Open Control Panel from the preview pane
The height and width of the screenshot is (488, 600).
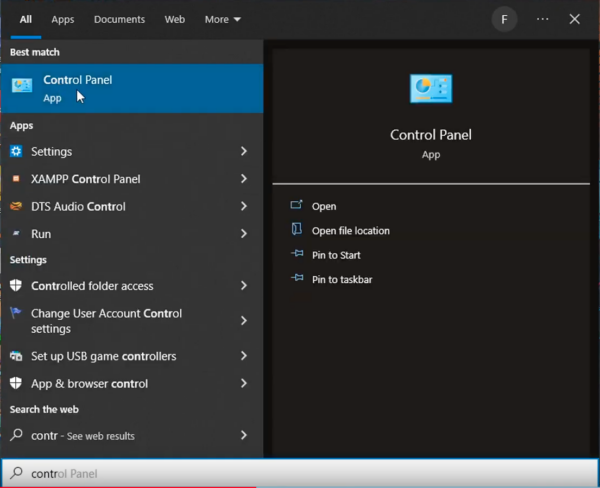pyautogui.click(x=323, y=206)
